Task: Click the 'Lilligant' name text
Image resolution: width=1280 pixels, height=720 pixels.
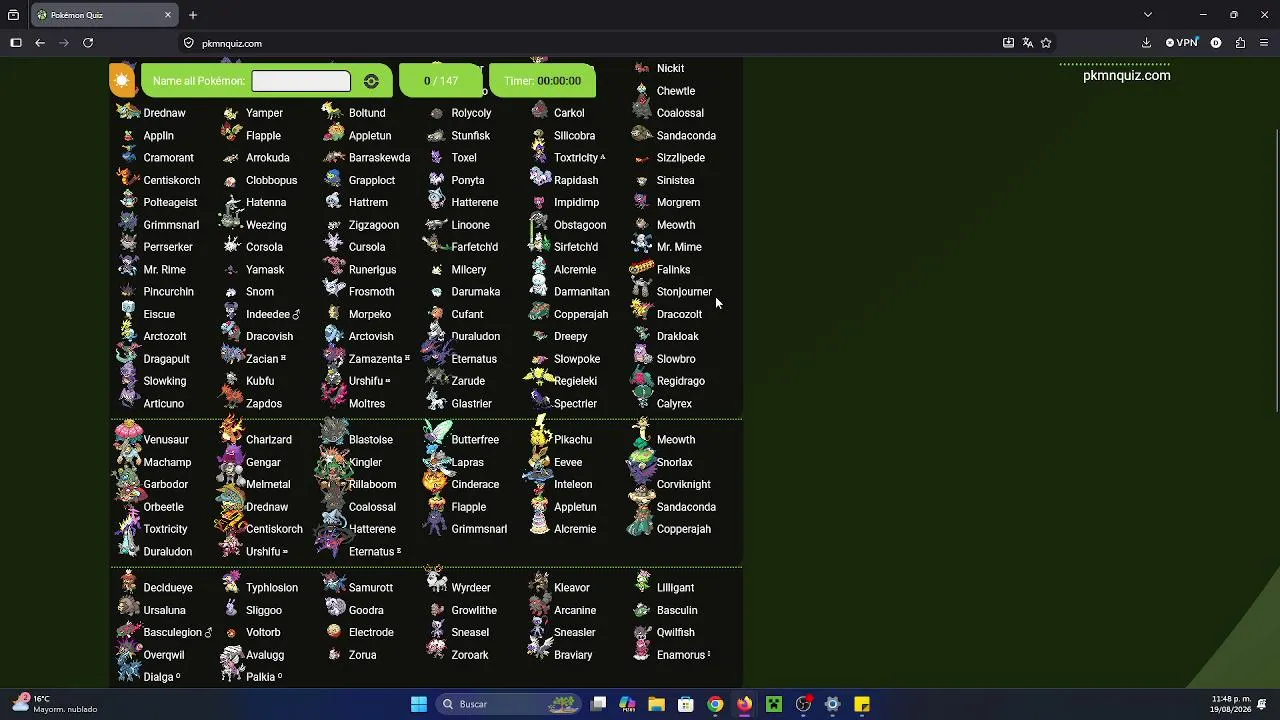Action: [x=675, y=588]
